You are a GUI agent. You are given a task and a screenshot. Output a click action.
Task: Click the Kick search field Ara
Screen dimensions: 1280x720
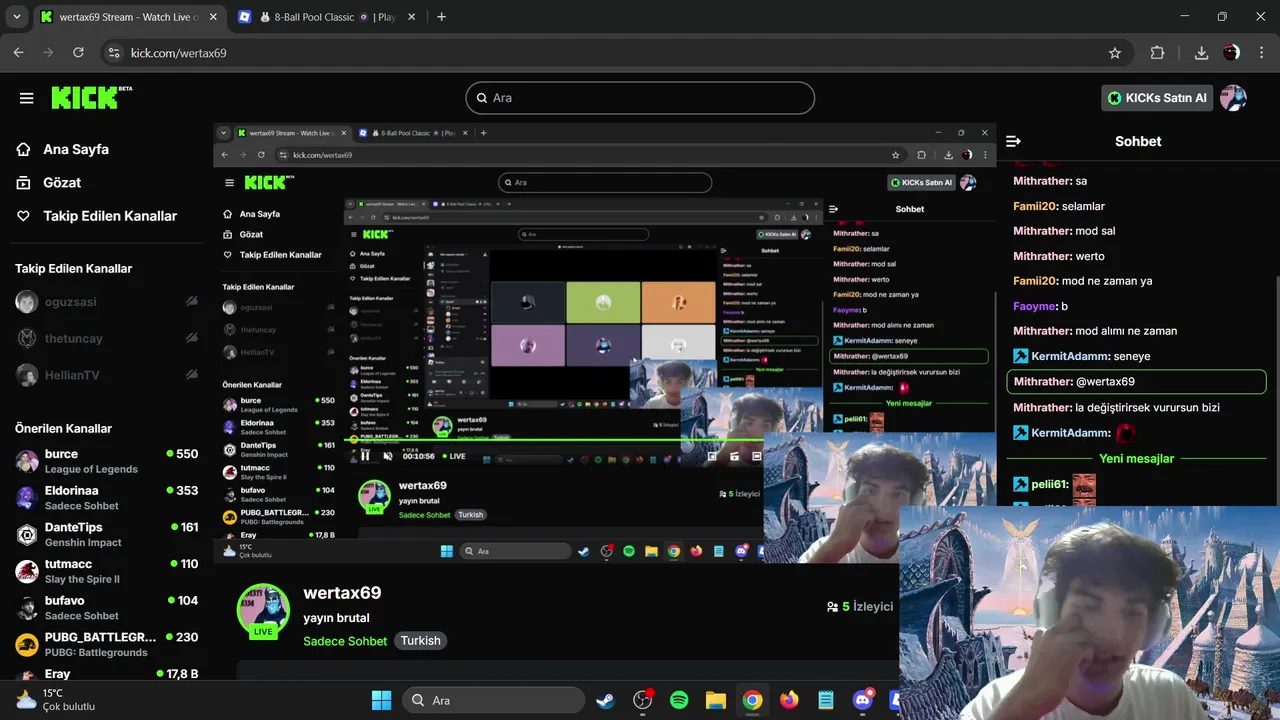[x=640, y=98]
